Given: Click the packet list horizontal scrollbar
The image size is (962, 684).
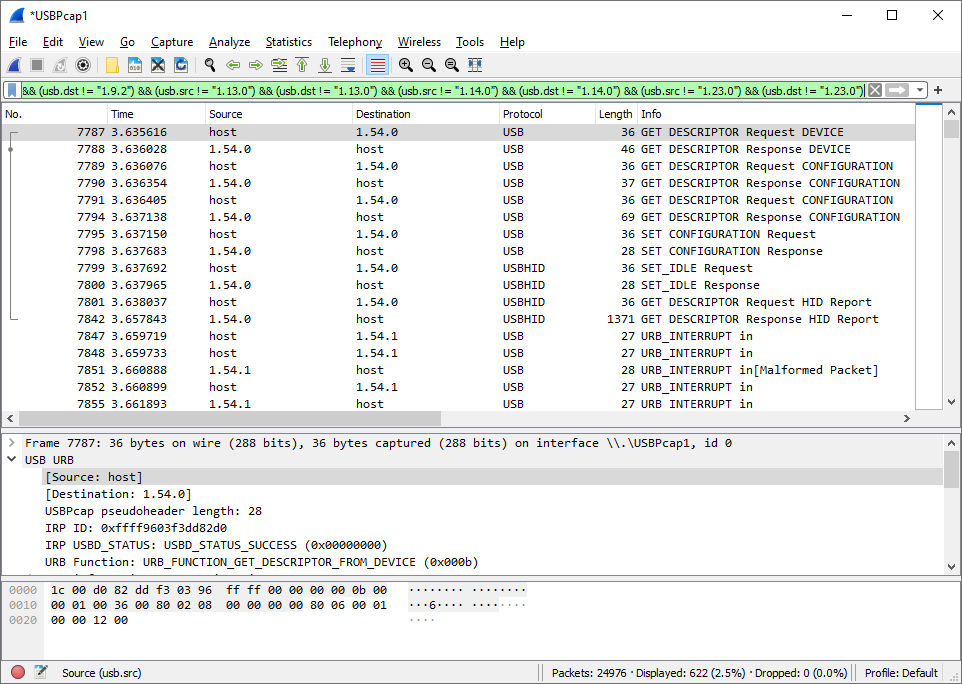Looking at the screenshot, I should 230,418.
